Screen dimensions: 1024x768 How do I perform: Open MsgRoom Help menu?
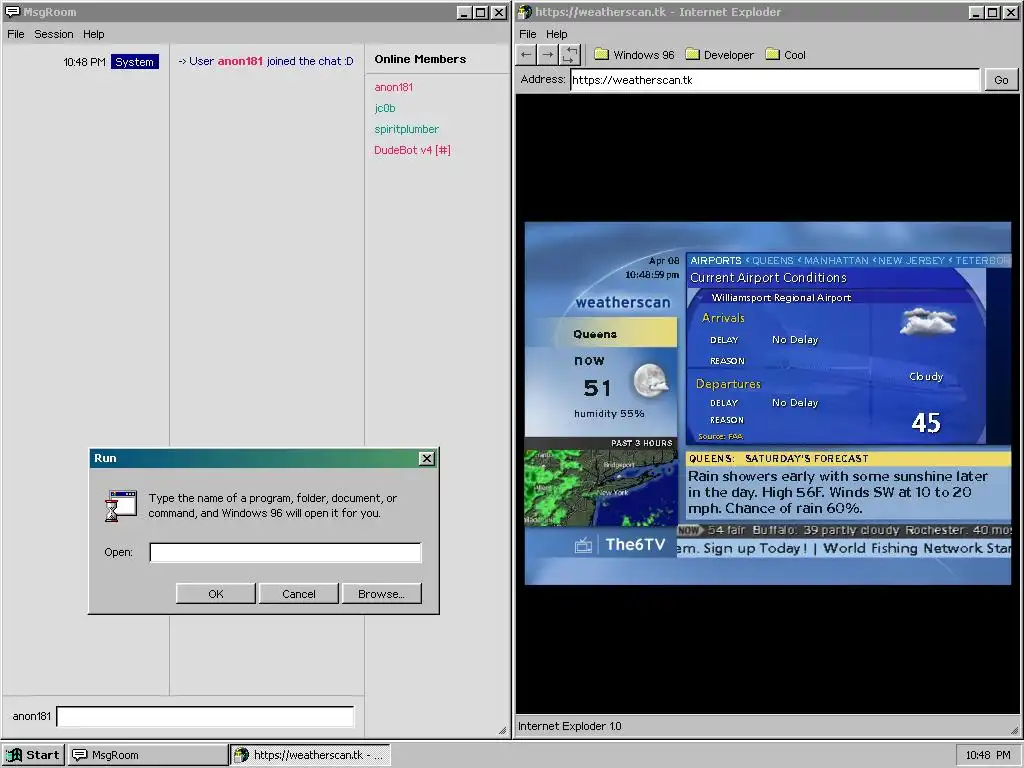93,34
